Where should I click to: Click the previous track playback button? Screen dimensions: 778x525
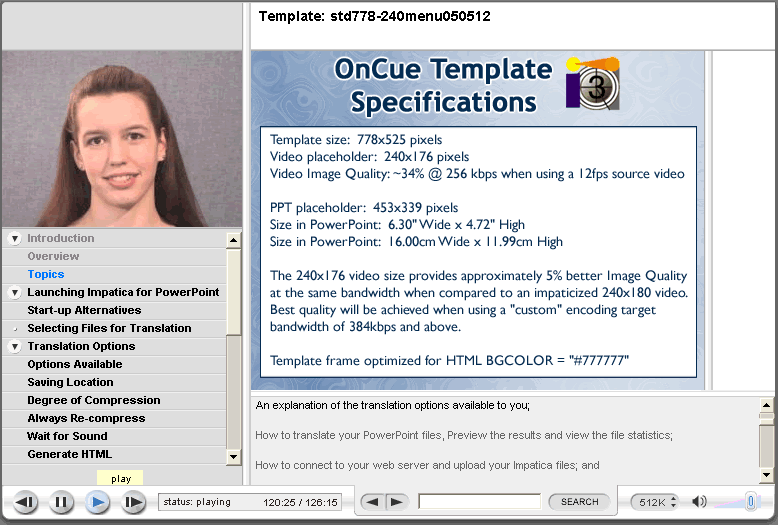(25, 502)
